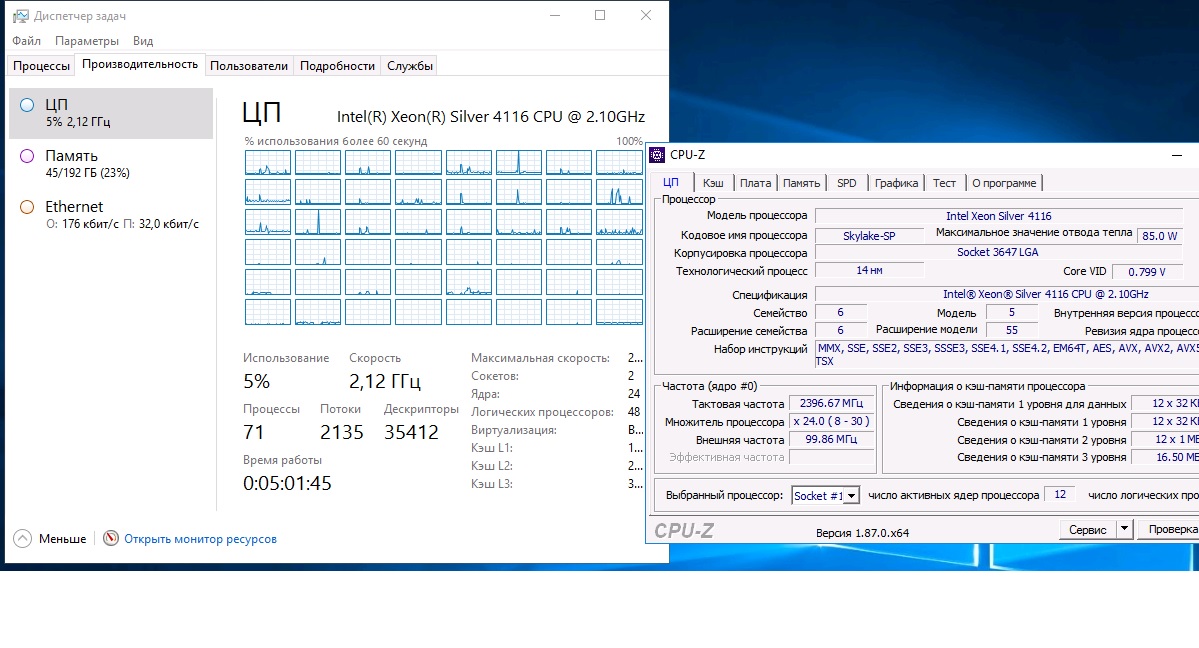
Task: Expand the Сервис dropdown arrow
Action: tap(1124, 529)
